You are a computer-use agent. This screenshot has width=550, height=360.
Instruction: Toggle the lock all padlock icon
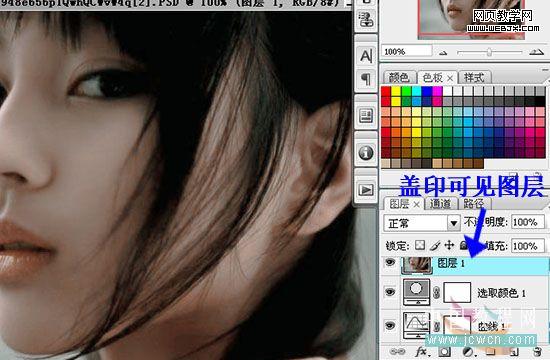coord(464,245)
